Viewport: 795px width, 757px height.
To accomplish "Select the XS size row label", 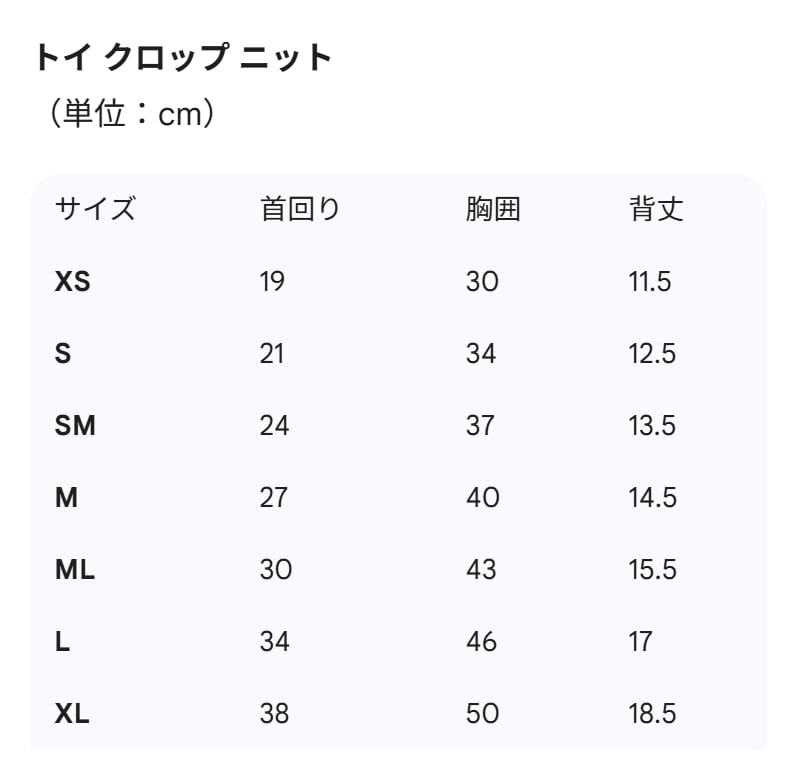I will [x=72, y=282].
